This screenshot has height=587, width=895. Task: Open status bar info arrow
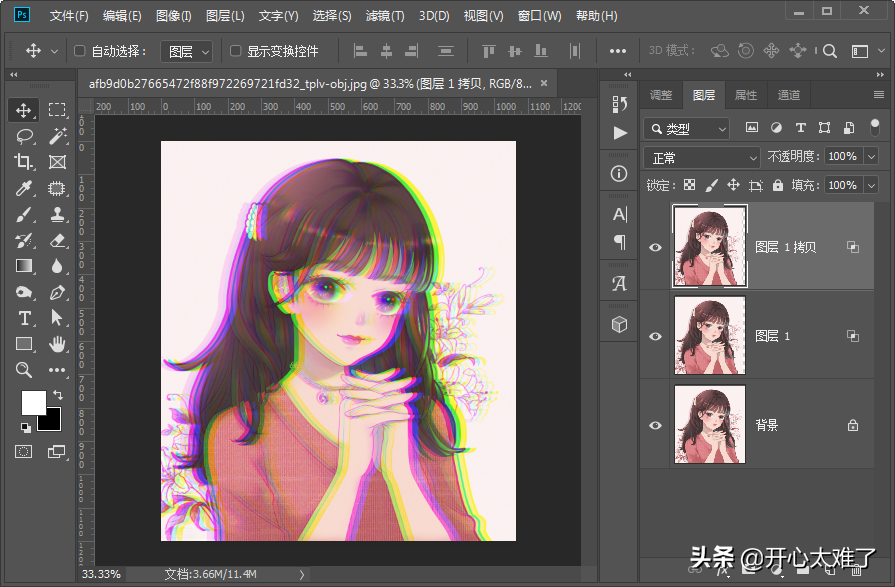[302, 574]
